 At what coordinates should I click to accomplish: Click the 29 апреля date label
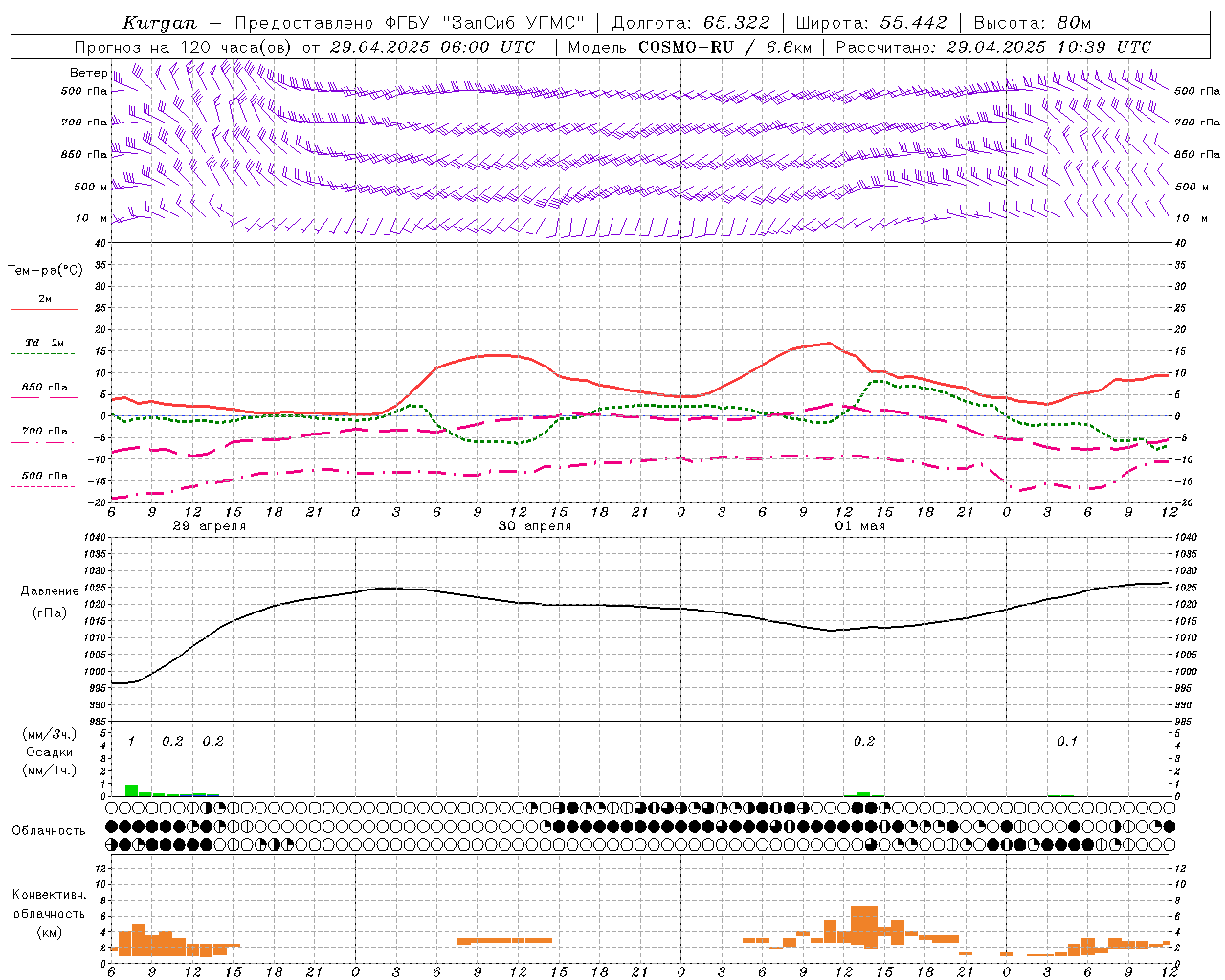(x=209, y=526)
